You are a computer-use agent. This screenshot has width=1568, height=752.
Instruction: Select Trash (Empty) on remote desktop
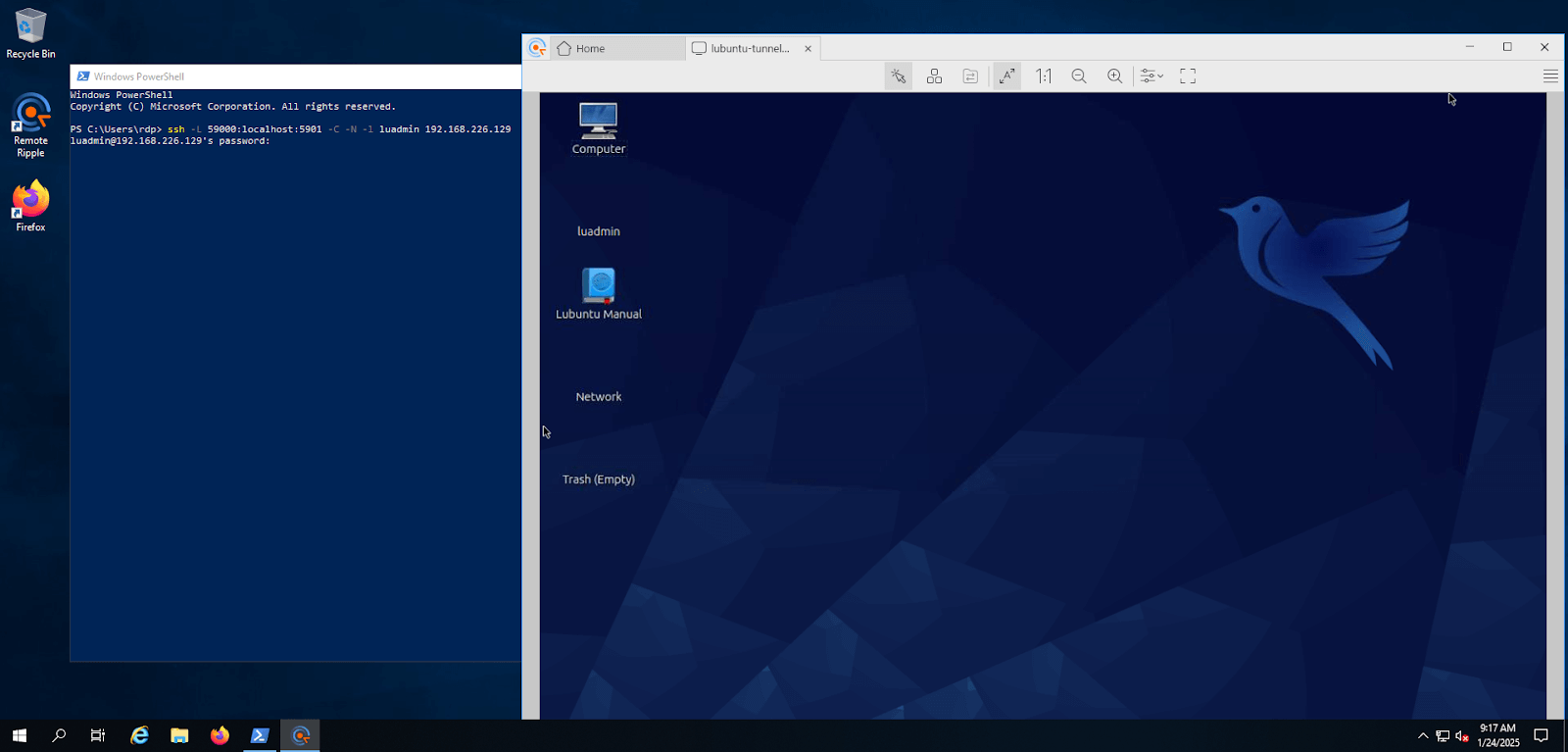point(598,478)
